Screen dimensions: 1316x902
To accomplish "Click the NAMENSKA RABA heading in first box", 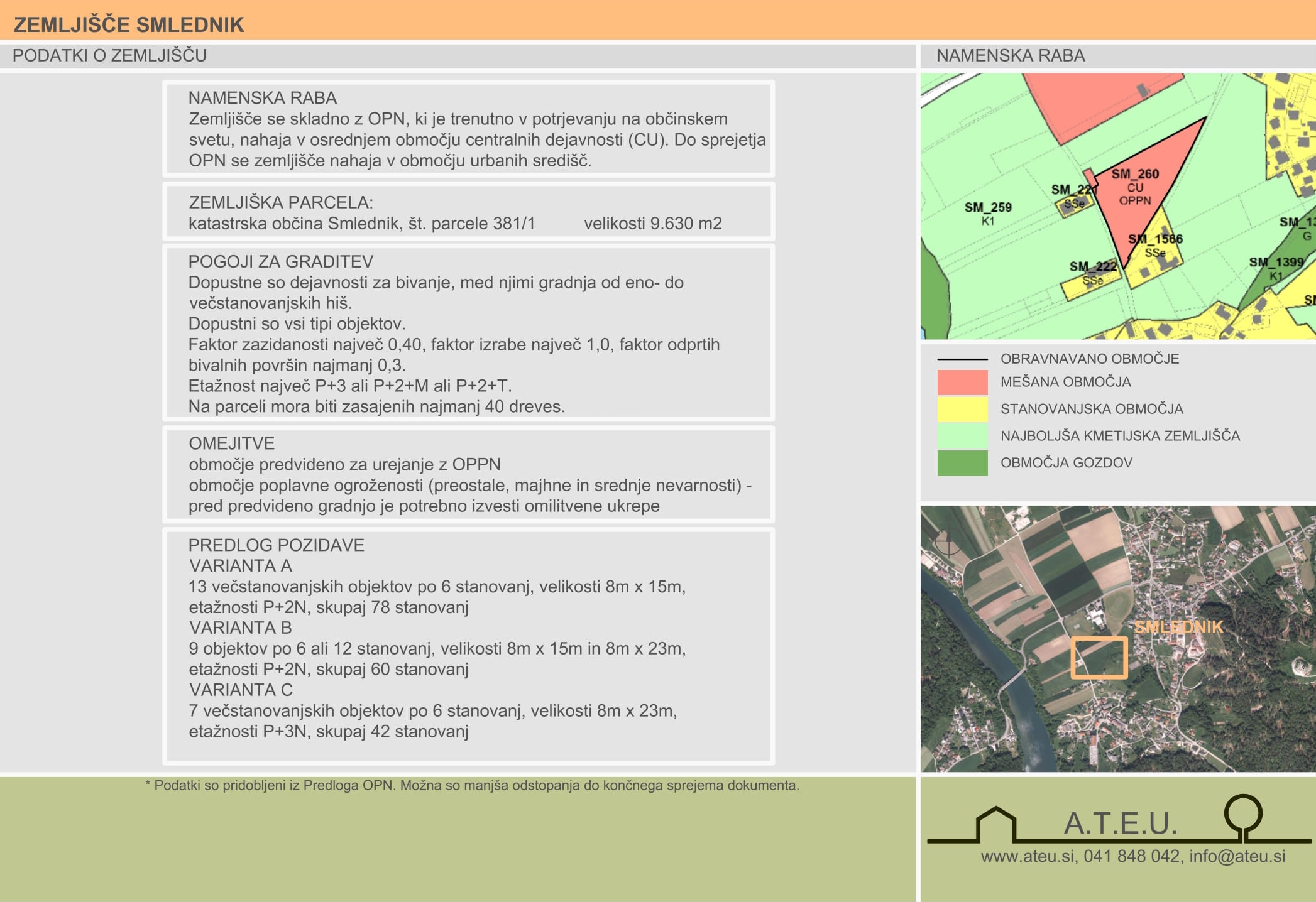I will point(263,98).
